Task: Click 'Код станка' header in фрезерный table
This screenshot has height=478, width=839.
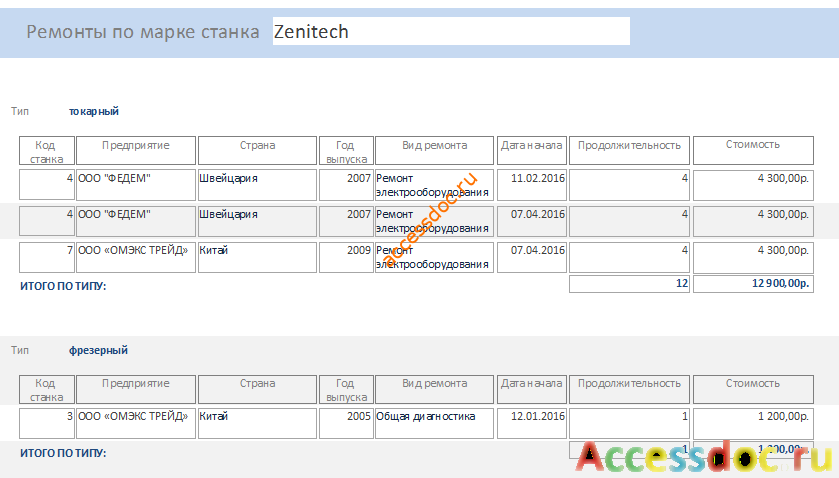Action: pyautogui.click(x=47, y=390)
